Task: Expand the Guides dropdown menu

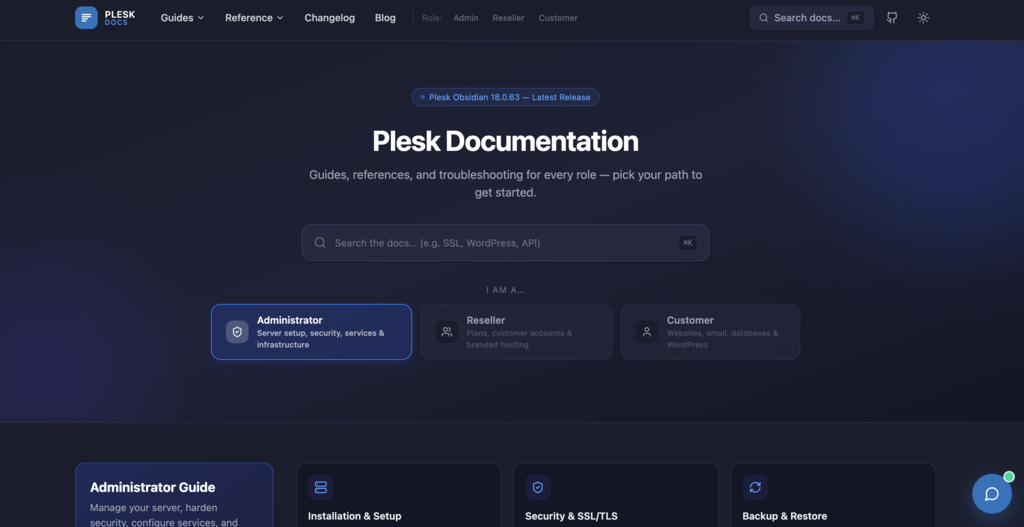Action: coord(182,18)
